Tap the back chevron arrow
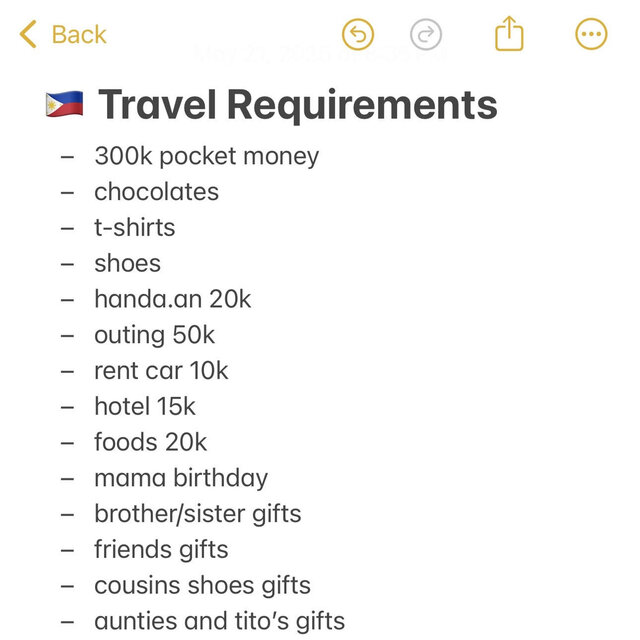 pyautogui.click(x=28, y=34)
